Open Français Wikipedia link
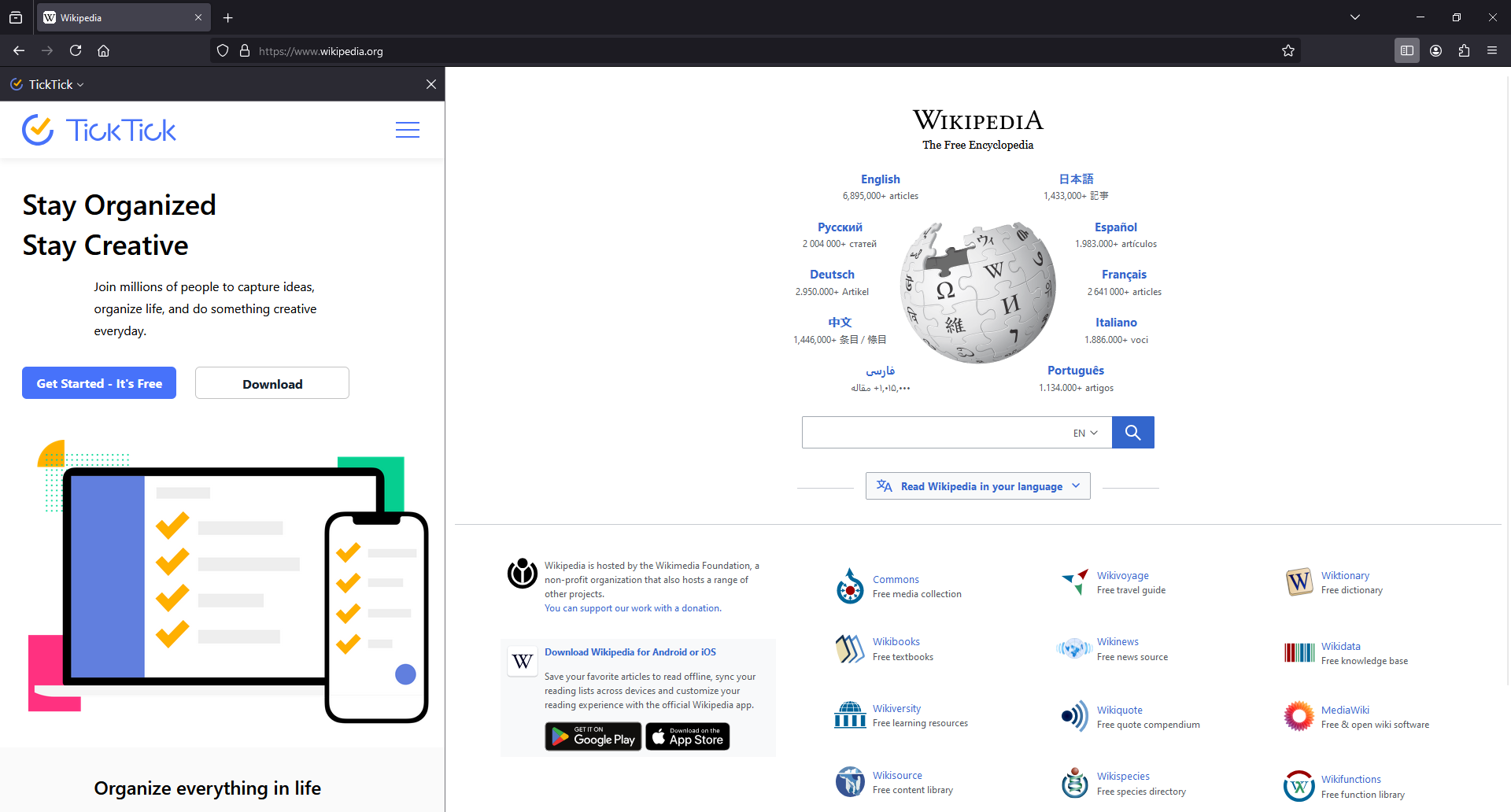Screen dimensions: 1511x812 (1124, 275)
